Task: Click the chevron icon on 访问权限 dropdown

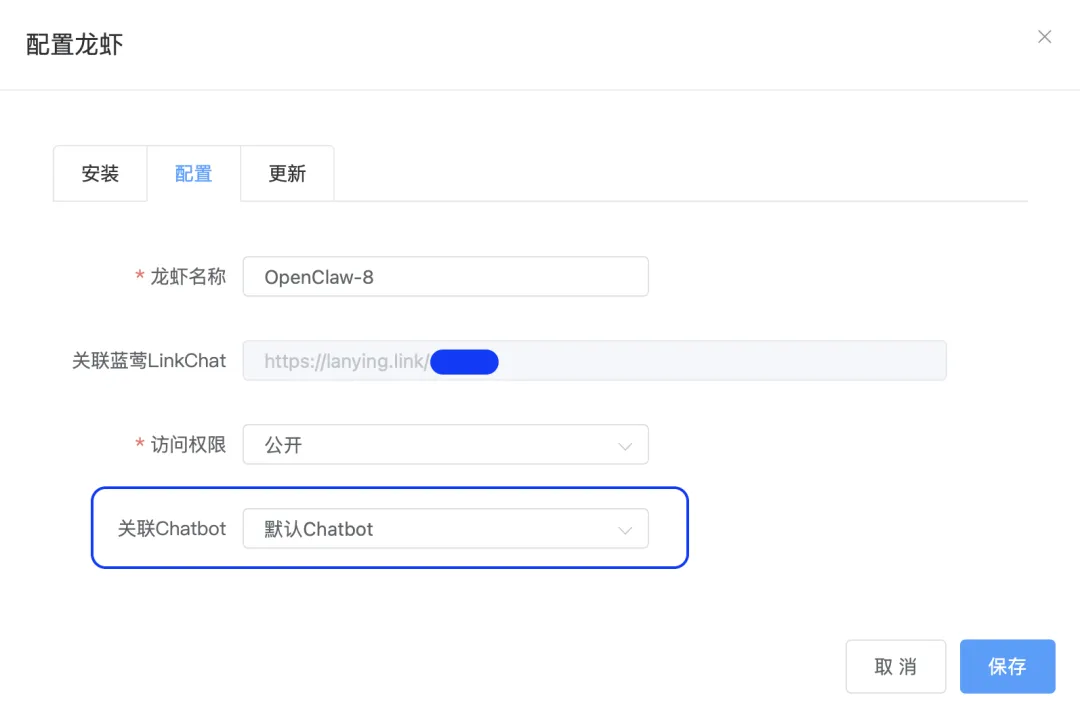Action: pos(626,444)
